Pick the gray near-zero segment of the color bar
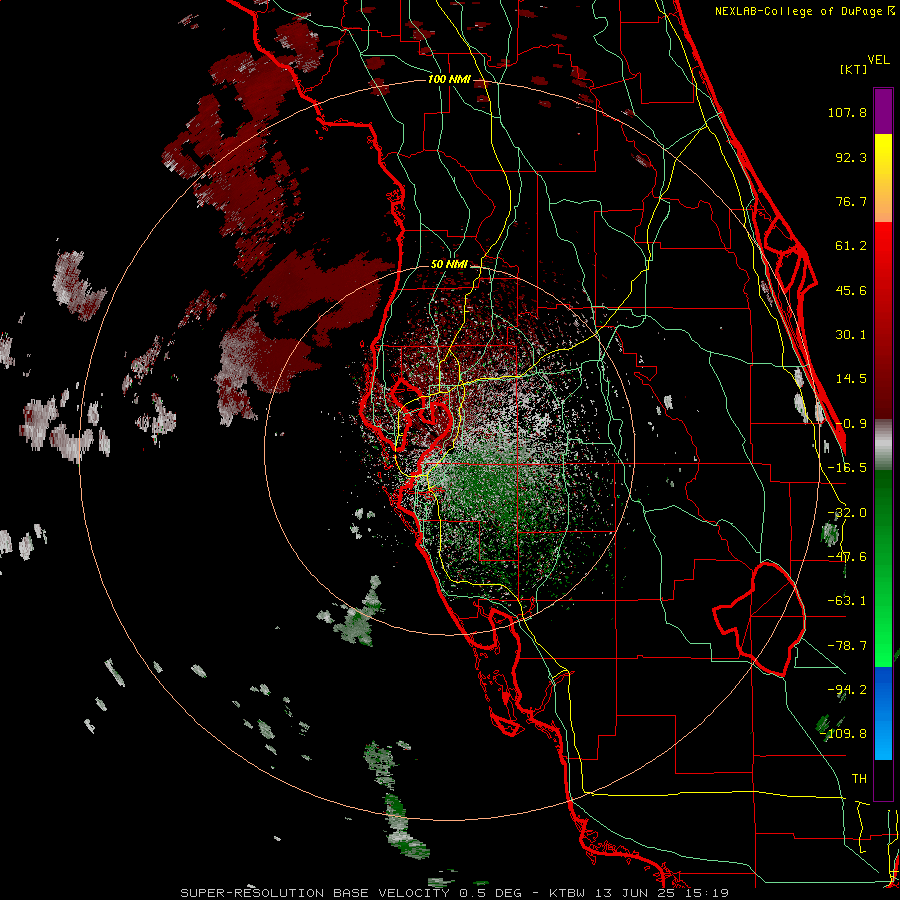Image resolution: width=900 pixels, height=900 pixels. pyautogui.click(x=883, y=445)
